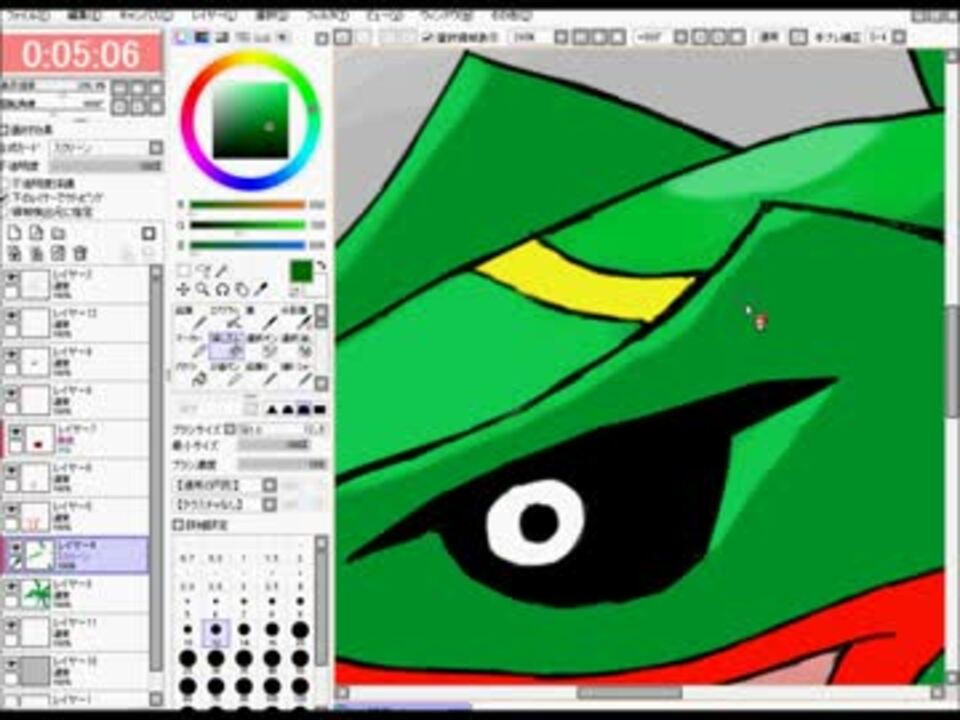Clear layer icon next to trash
Screen dimensions: 960x720
point(58,253)
